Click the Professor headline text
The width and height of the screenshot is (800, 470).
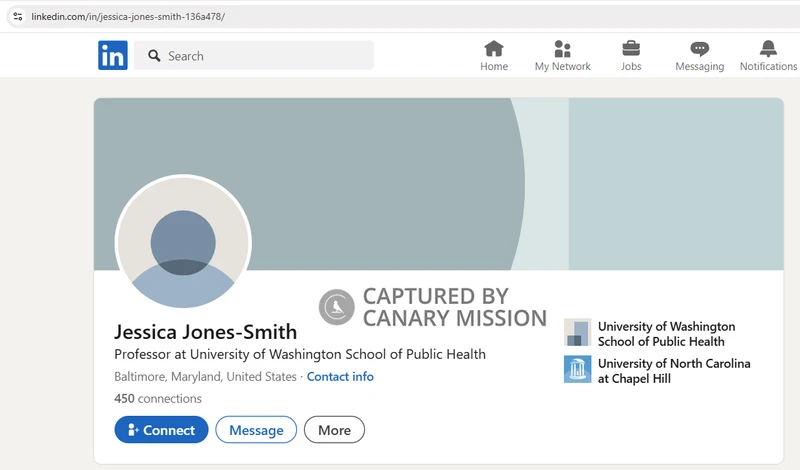pyautogui.click(x=300, y=354)
